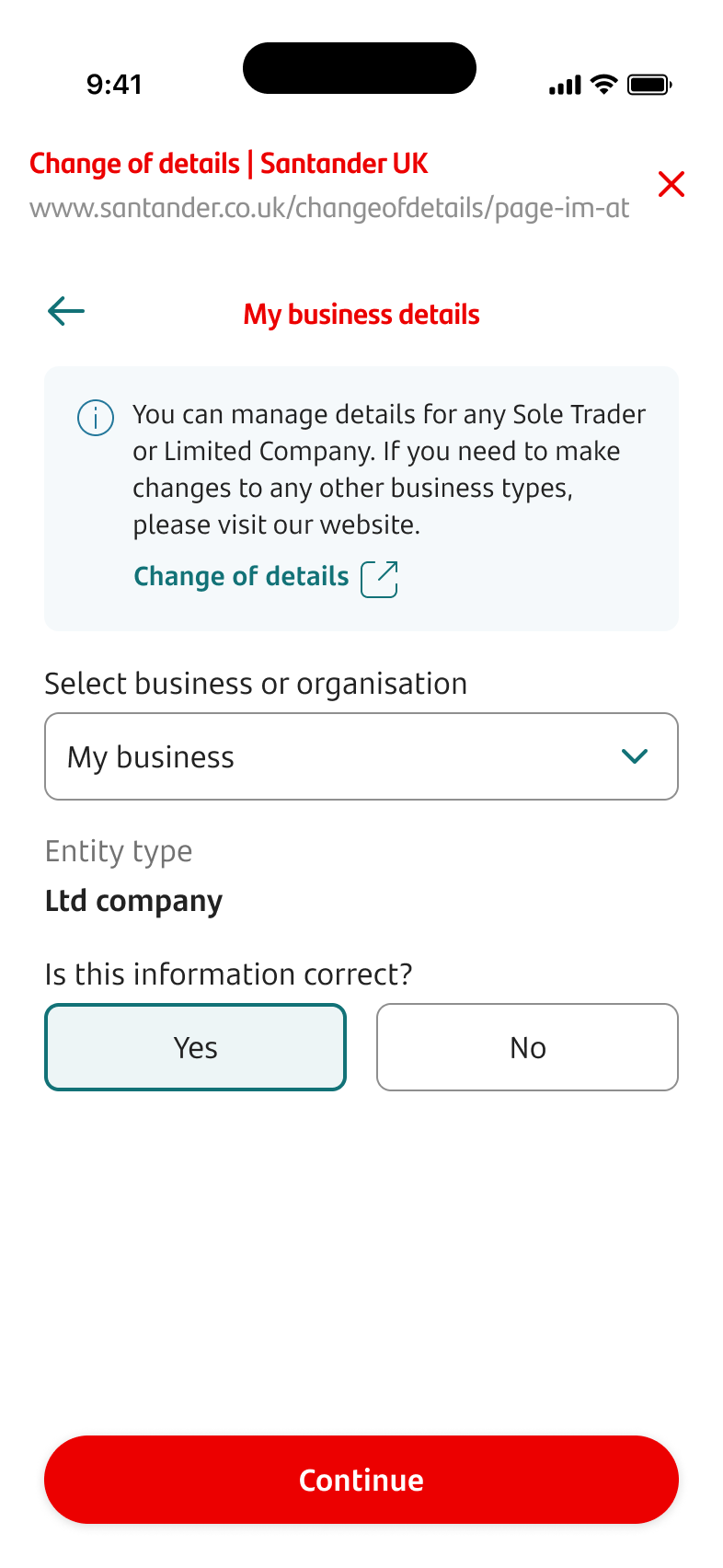Tap the Ltd company entity value
Viewport: 723px width, 1568px height.
[134, 901]
